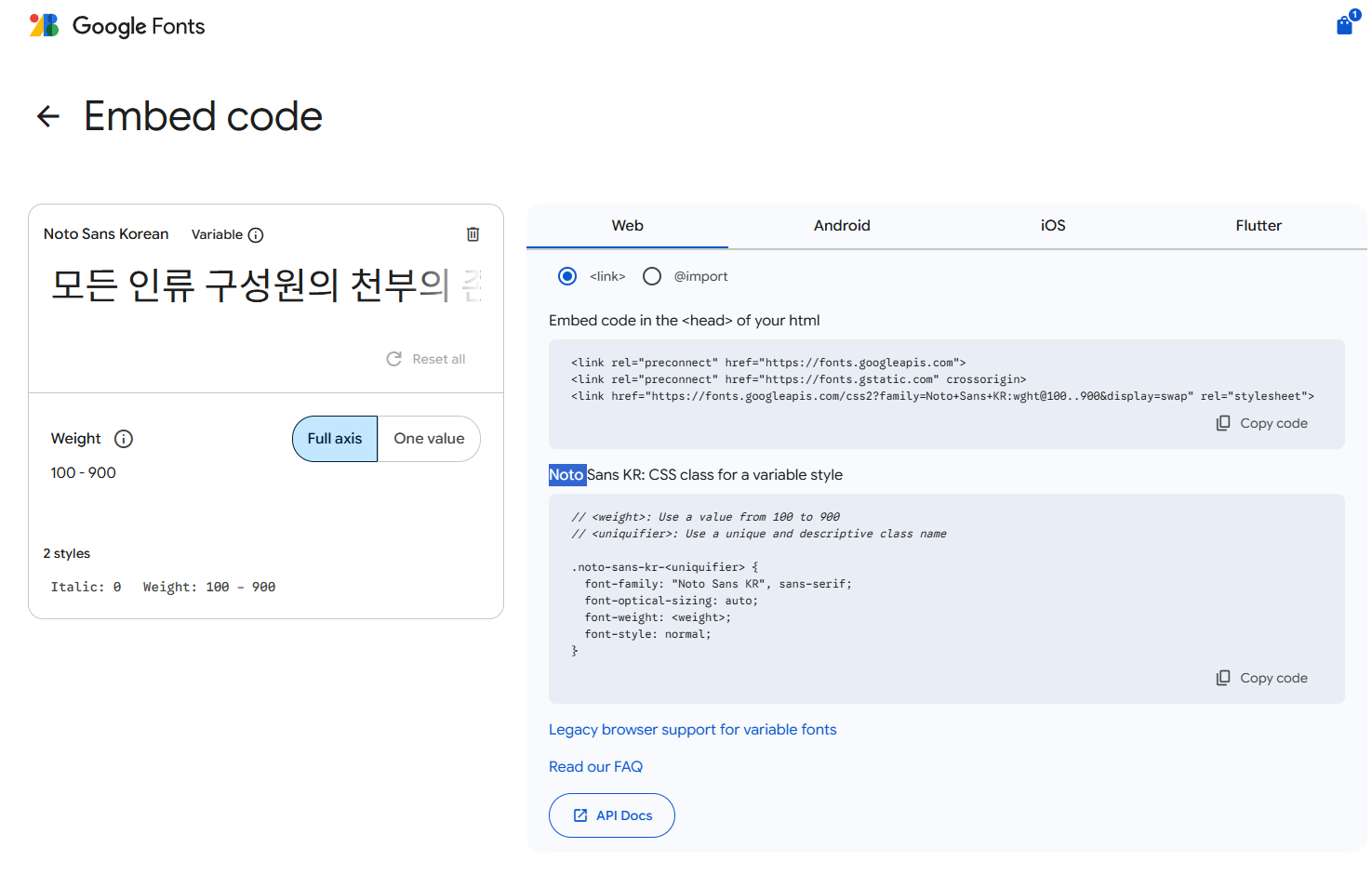Screen dimensions: 1372x874
Task: Click the font-family CSS line
Action: (718, 584)
